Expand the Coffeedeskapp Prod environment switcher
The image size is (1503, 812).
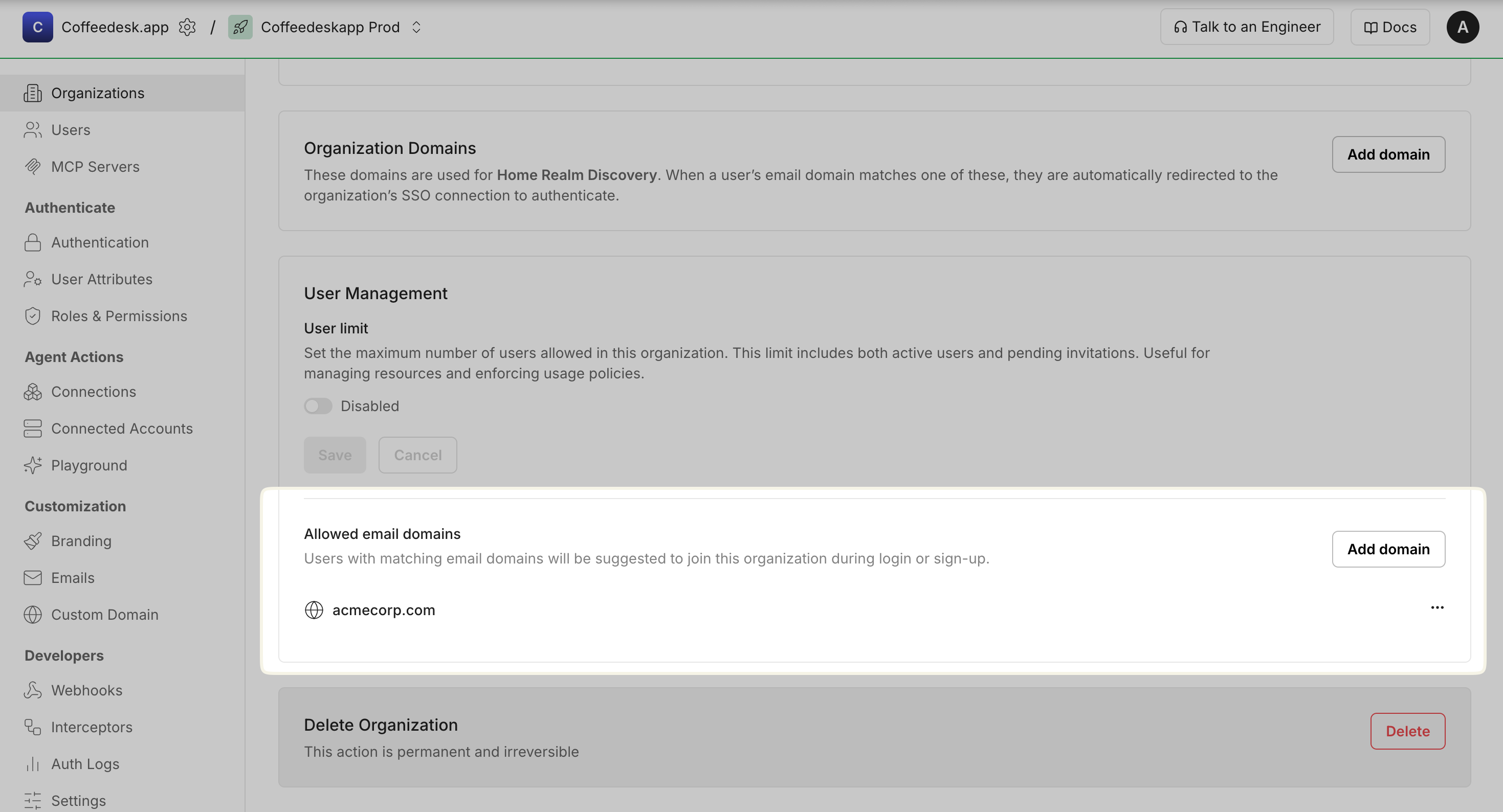point(416,27)
